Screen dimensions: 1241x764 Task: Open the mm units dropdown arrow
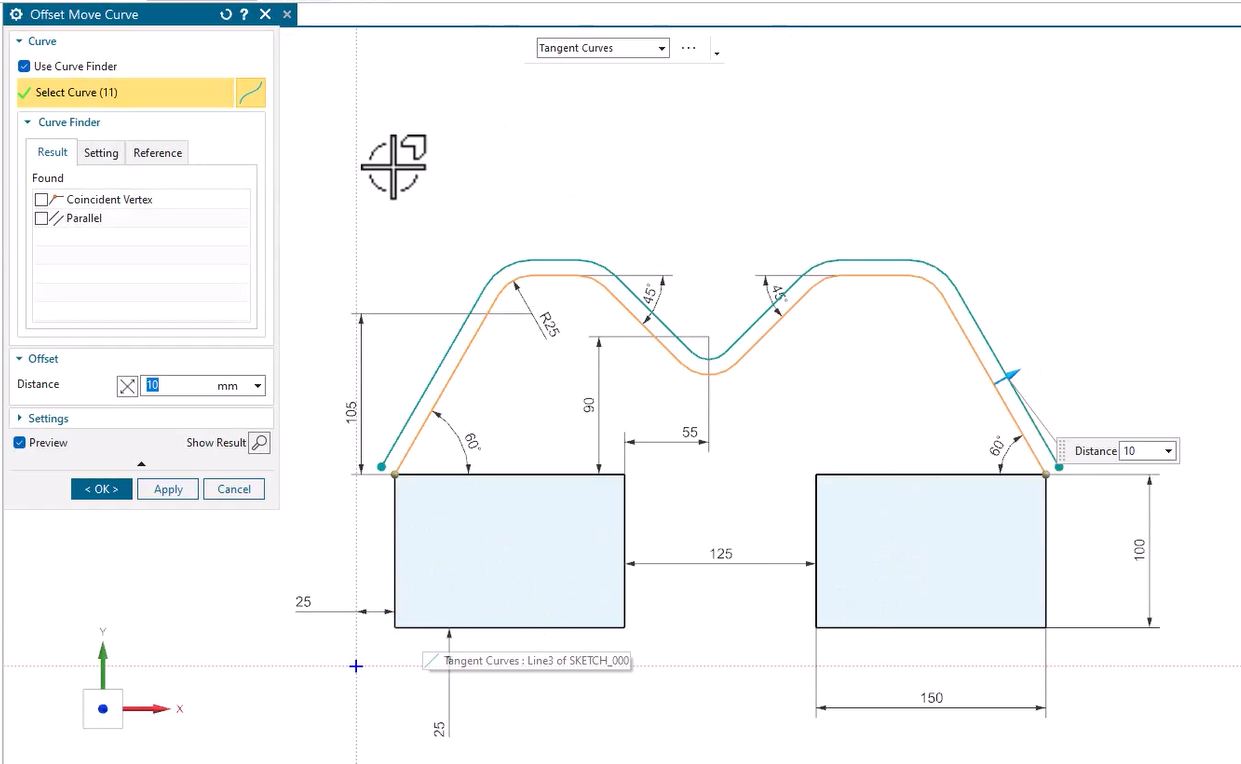[257, 386]
